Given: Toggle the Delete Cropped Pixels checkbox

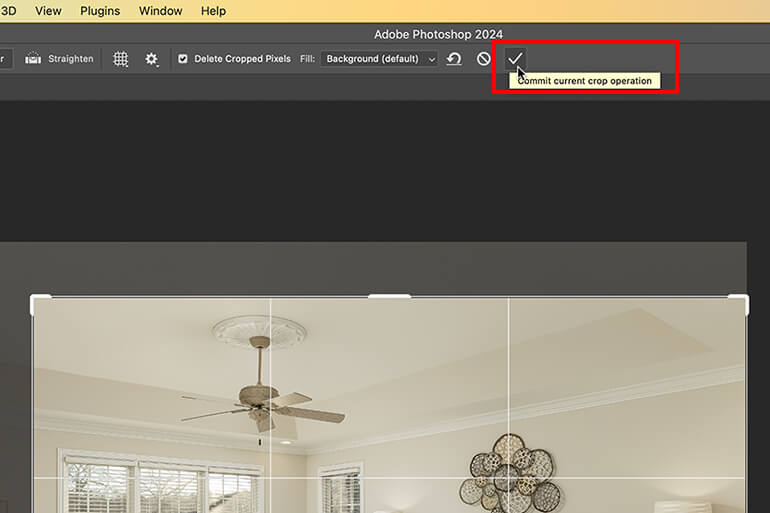Looking at the screenshot, I should click(183, 59).
